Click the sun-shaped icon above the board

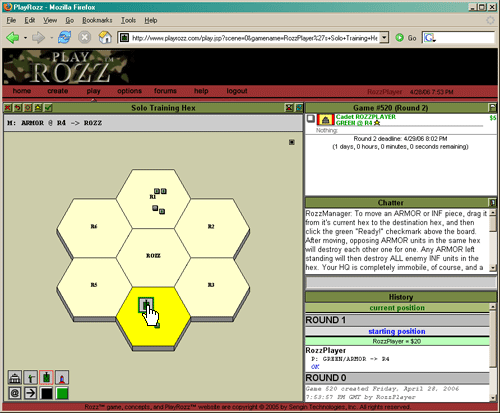(x=28, y=108)
